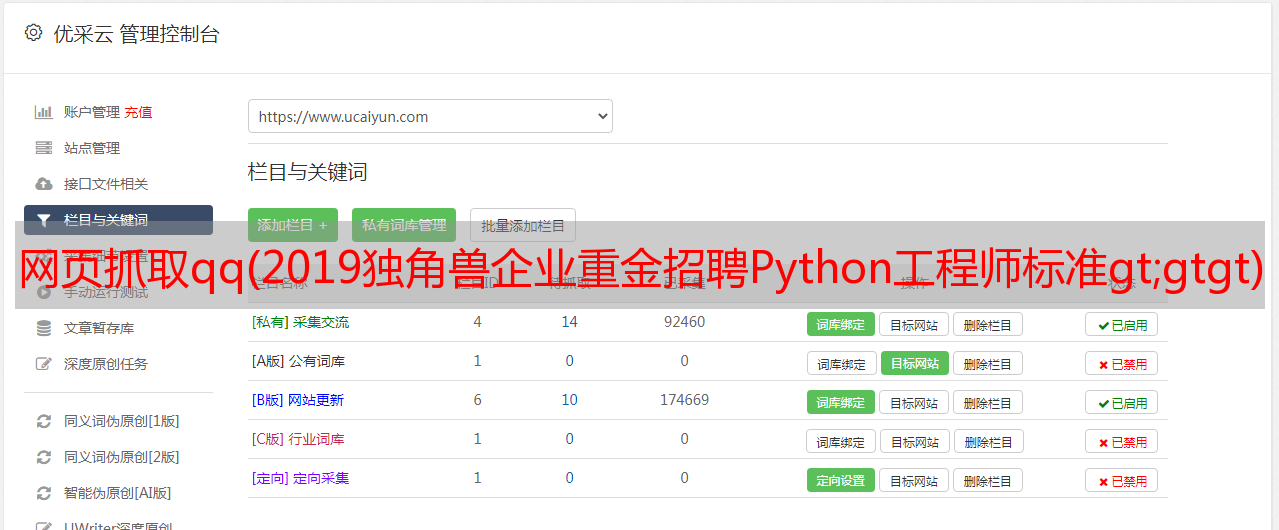Click the 批量添加栏目 button
The height and width of the screenshot is (530, 1279).
coord(523,225)
